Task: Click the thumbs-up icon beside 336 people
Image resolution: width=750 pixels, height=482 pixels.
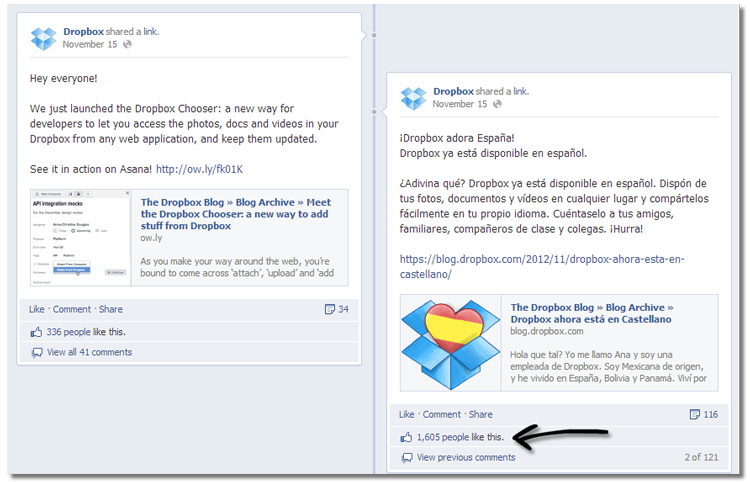Action: [36, 332]
